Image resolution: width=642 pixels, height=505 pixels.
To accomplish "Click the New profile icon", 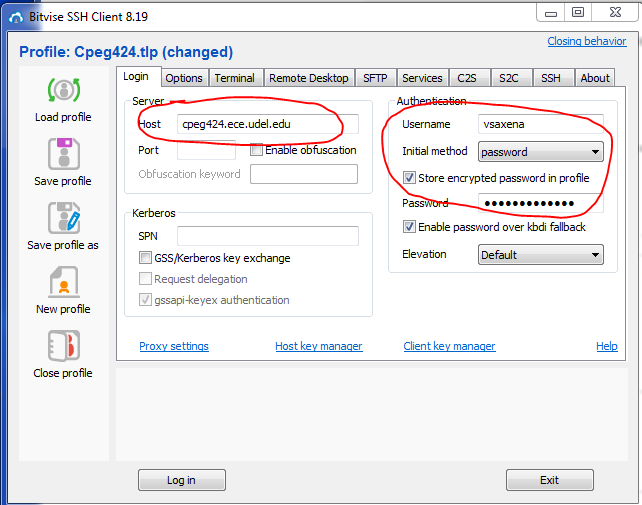I will (x=64, y=282).
